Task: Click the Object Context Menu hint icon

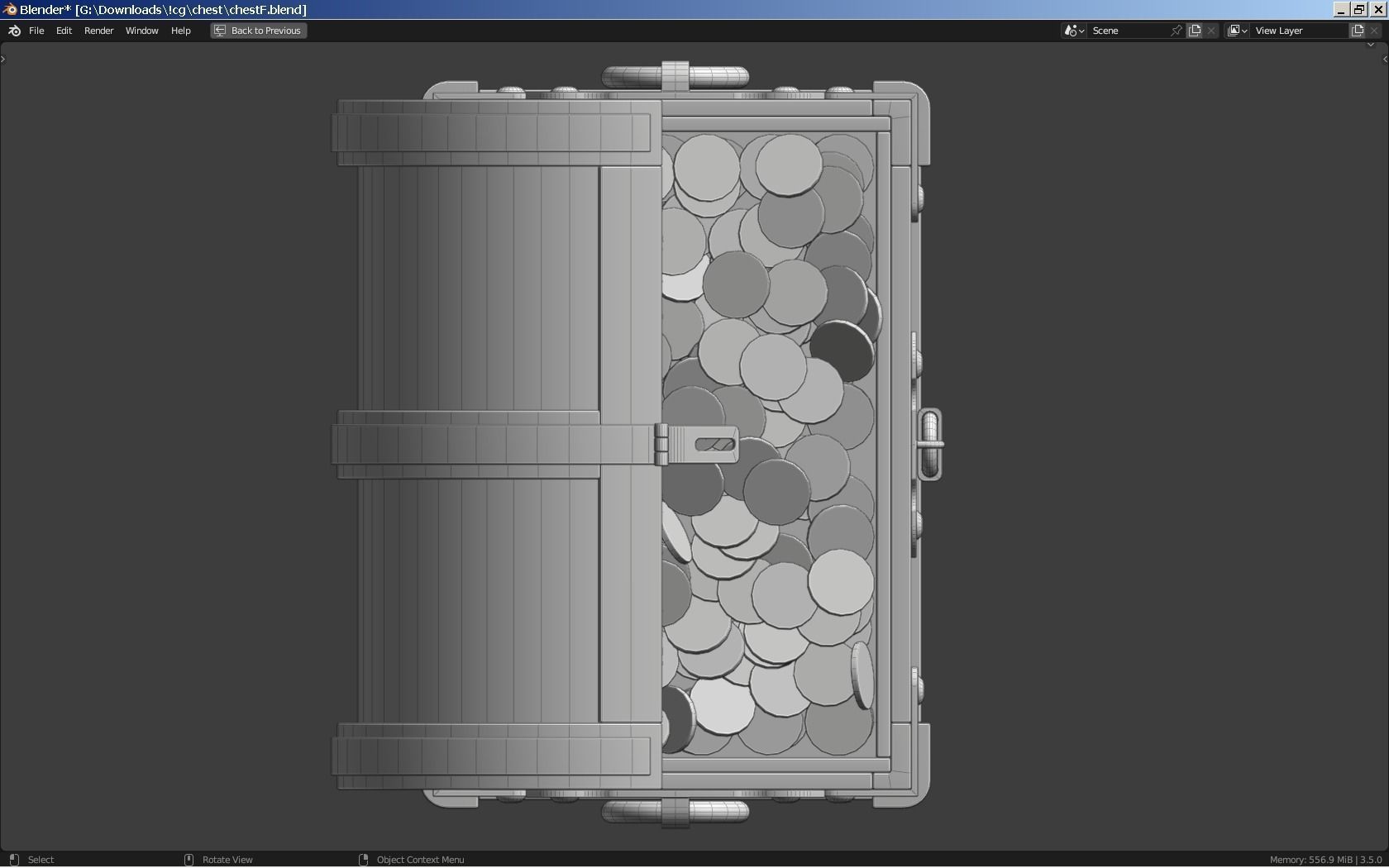Action: tap(363, 860)
